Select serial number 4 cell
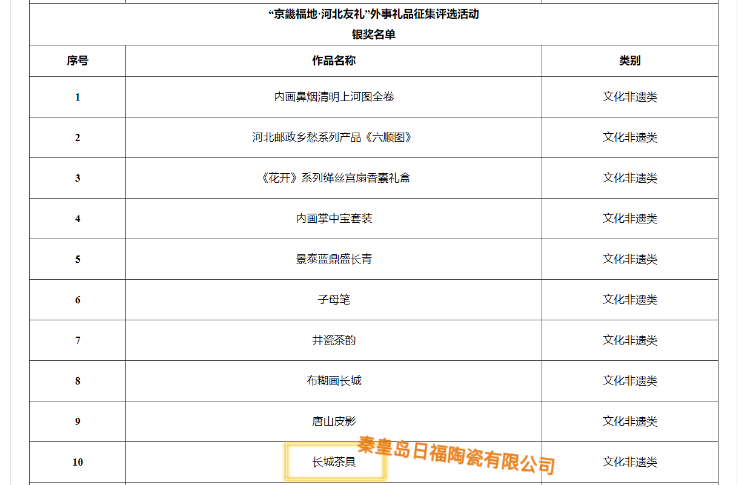This screenshot has width=750, height=485. pos(77,219)
